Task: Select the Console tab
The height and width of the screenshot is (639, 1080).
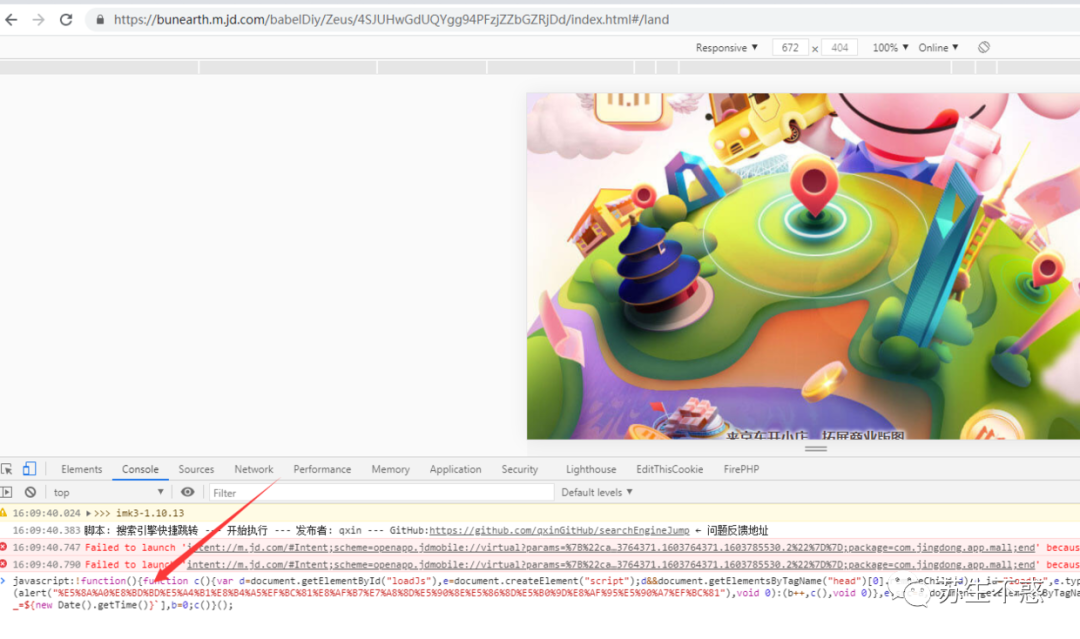Action: pos(141,469)
